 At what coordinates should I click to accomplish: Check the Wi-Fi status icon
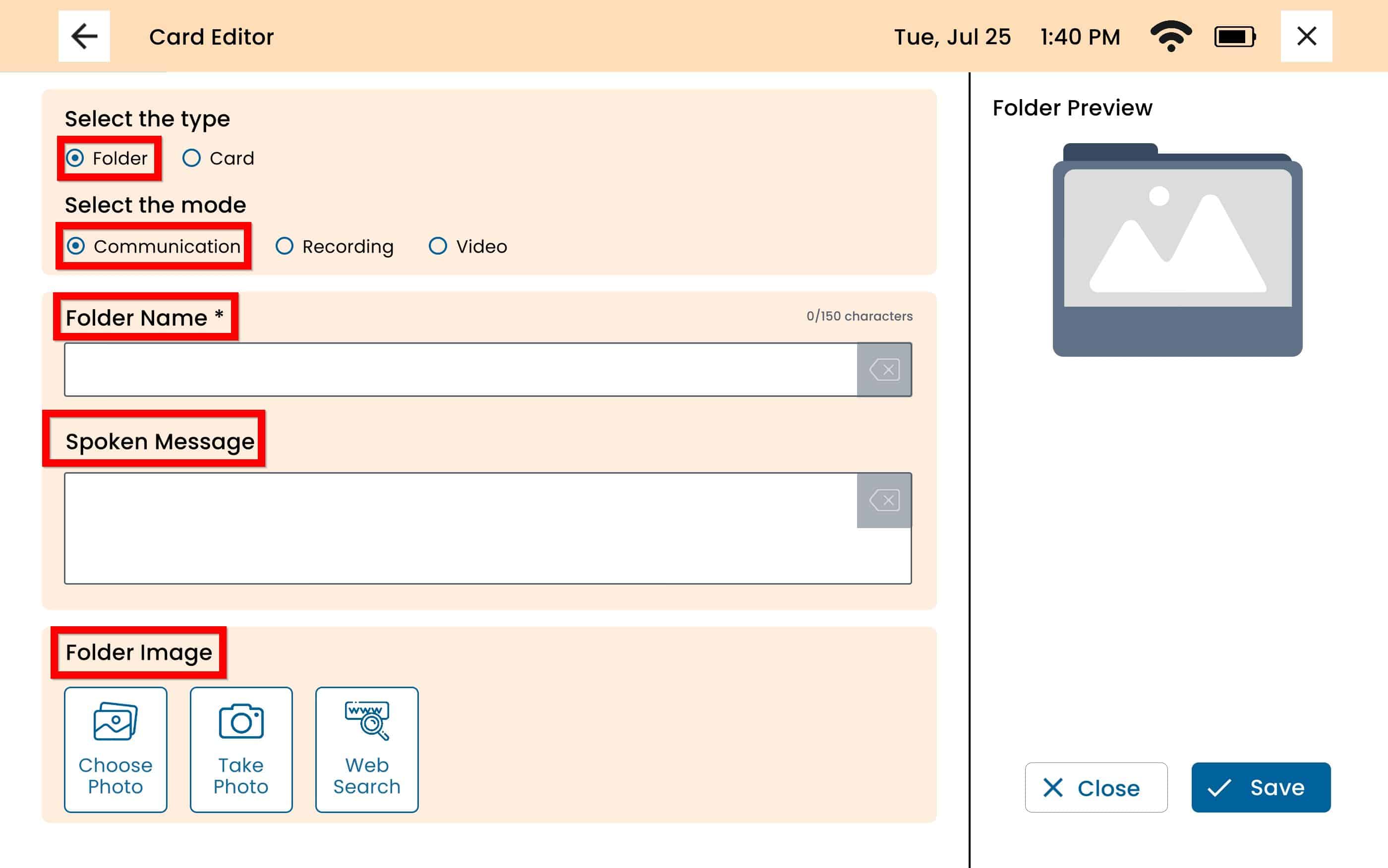(x=1171, y=37)
